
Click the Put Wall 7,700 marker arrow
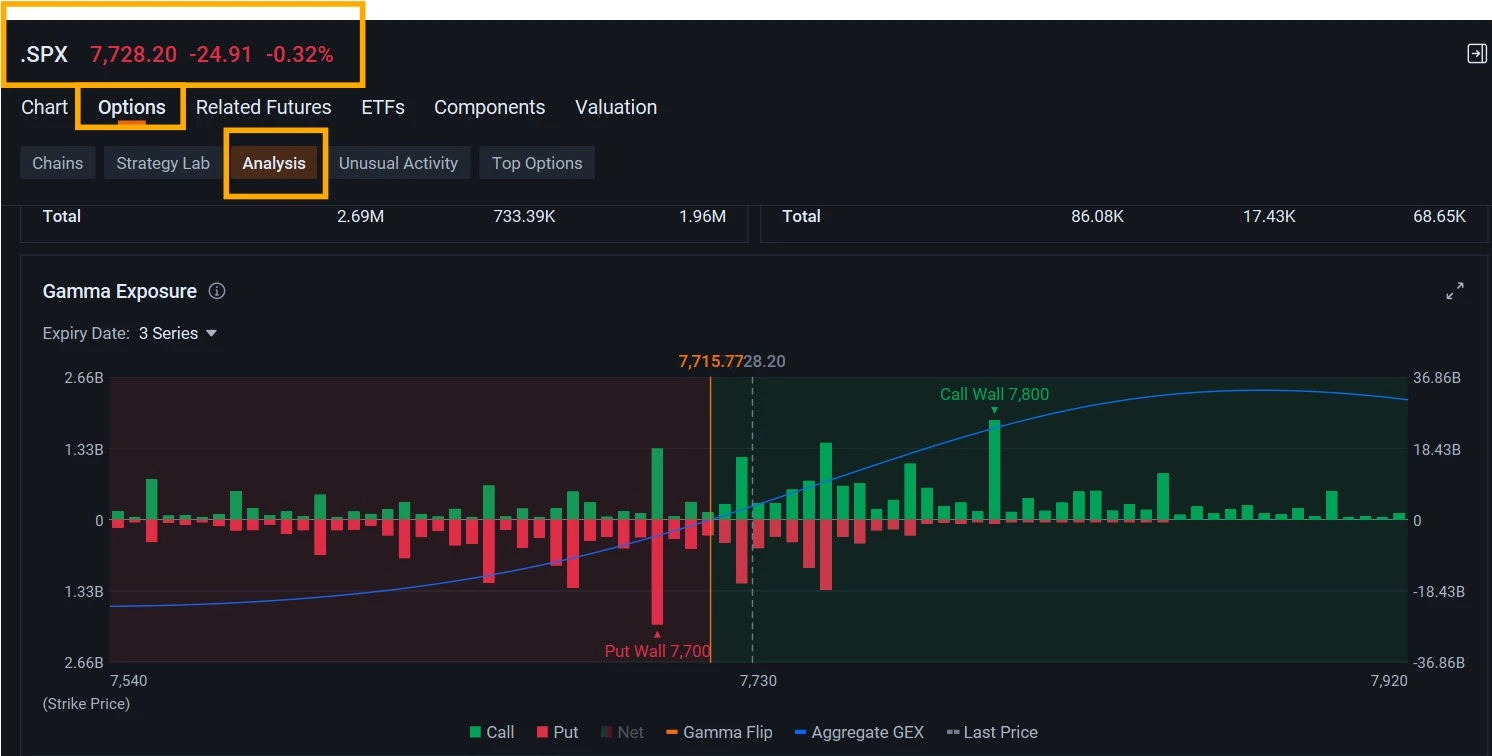tap(657, 634)
